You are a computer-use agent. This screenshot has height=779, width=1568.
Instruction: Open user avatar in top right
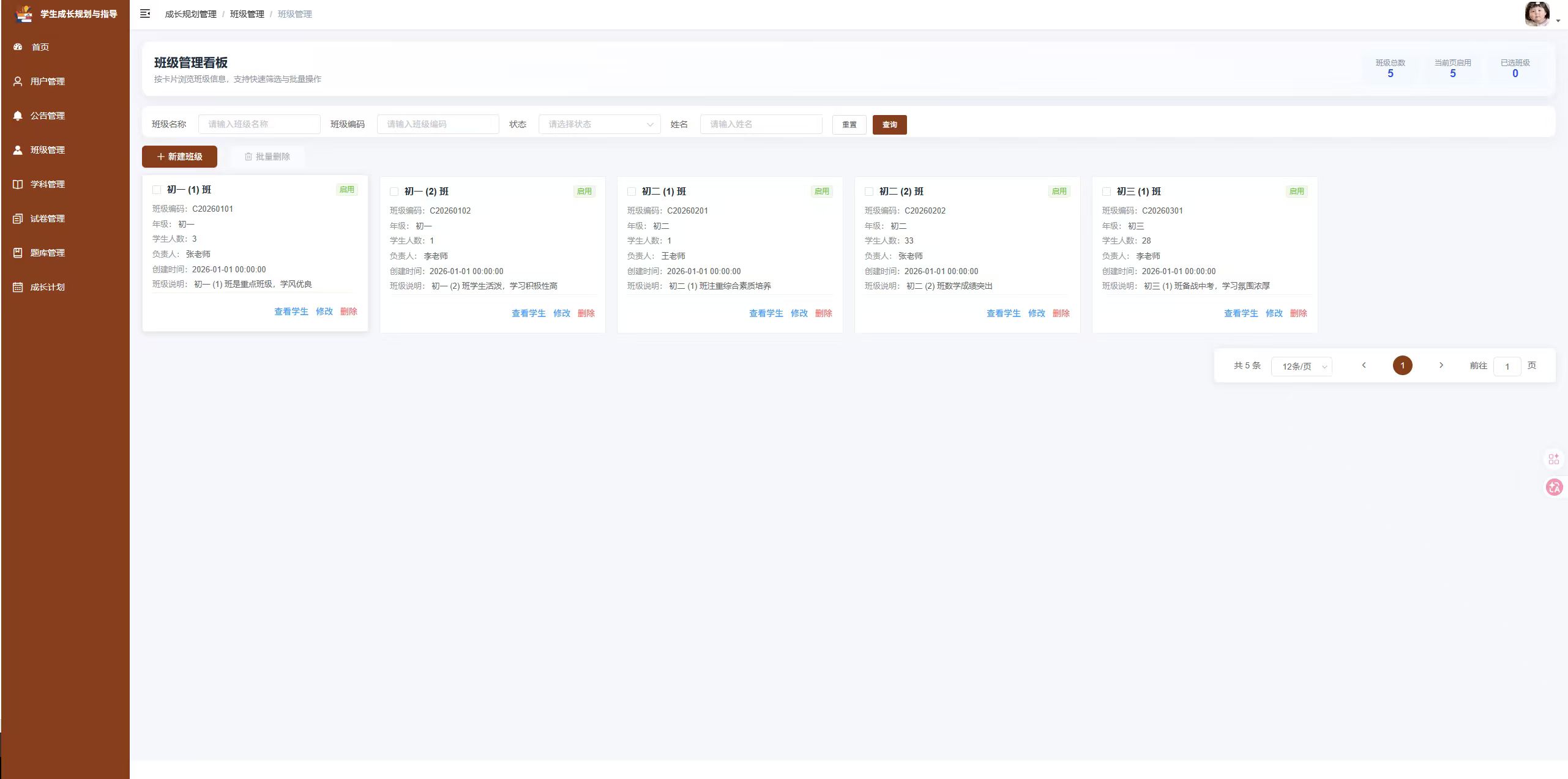coord(1537,14)
